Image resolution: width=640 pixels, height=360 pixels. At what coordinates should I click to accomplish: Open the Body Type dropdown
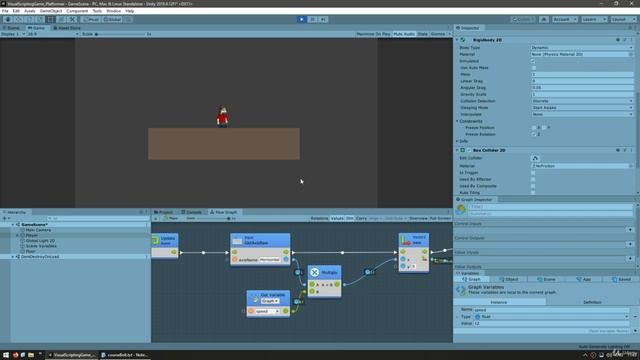pyautogui.click(x=582, y=48)
